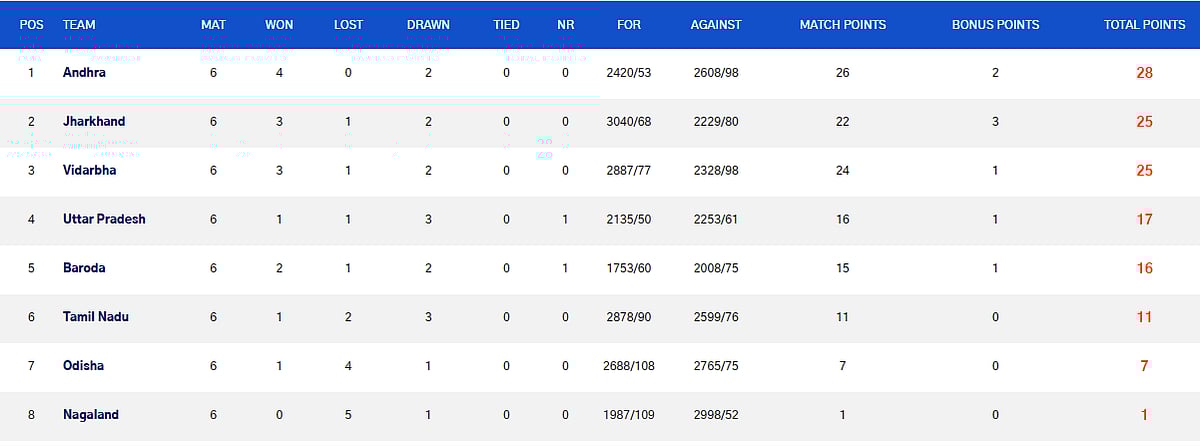1200x447 pixels.
Task: Select the Vidarbha team name
Action: (89, 171)
